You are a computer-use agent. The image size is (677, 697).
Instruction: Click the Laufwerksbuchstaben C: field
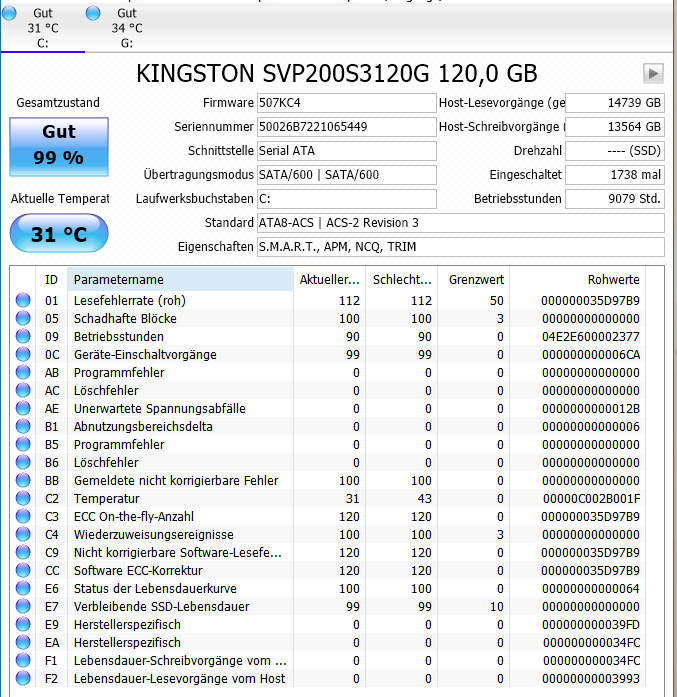[x=346, y=199]
